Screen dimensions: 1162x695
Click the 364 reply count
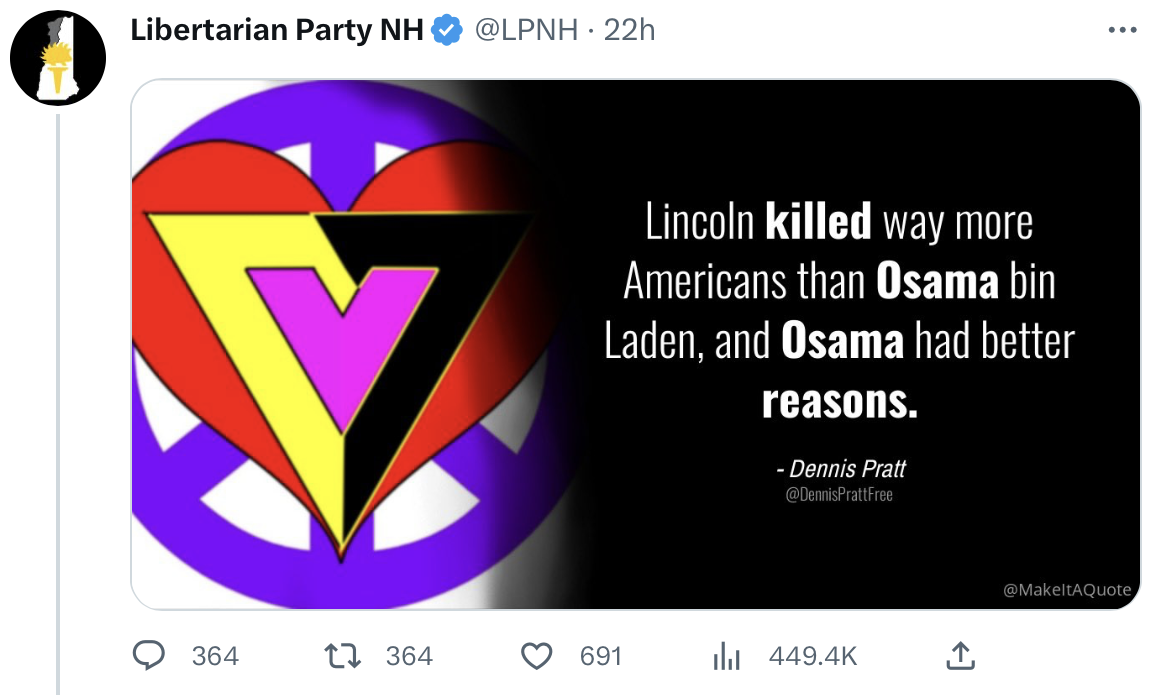point(215,656)
